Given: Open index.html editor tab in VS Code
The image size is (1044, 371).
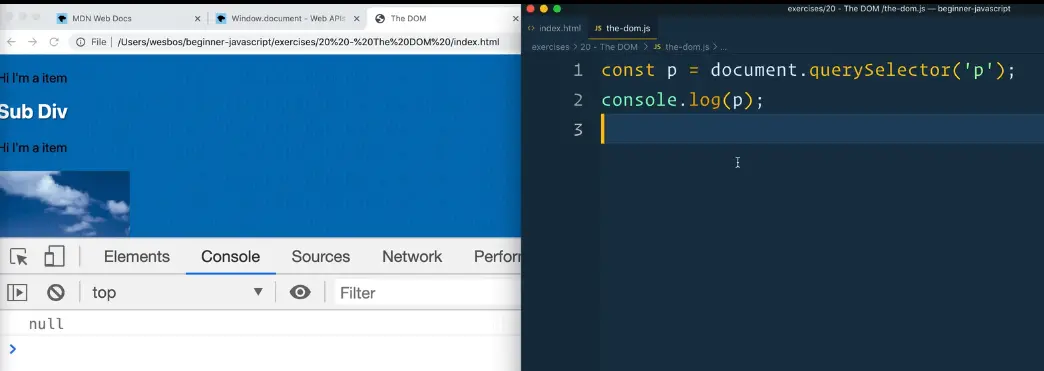Looking at the screenshot, I should [555, 28].
